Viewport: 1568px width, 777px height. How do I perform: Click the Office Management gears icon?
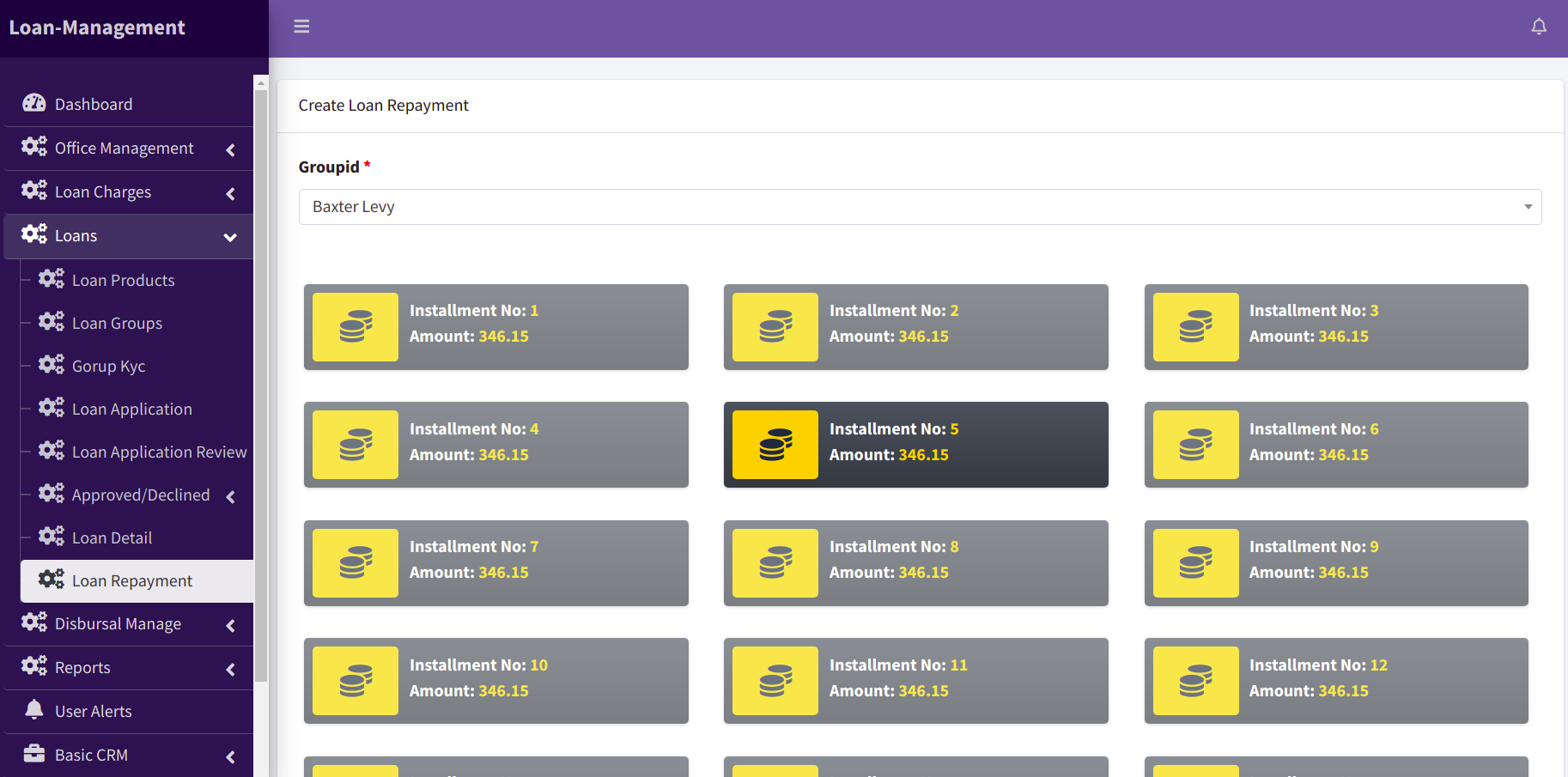coord(34,147)
